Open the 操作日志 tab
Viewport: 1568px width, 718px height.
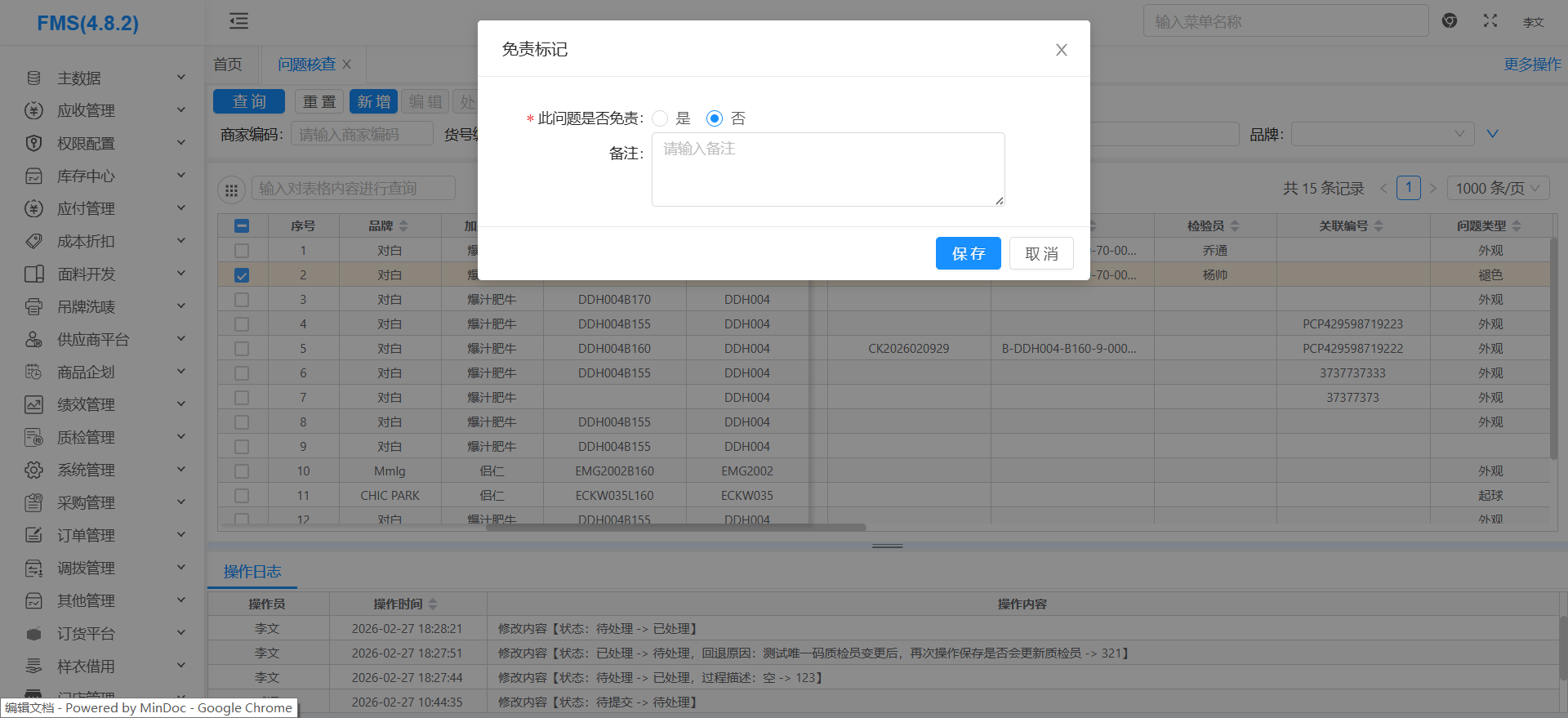coord(252,572)
